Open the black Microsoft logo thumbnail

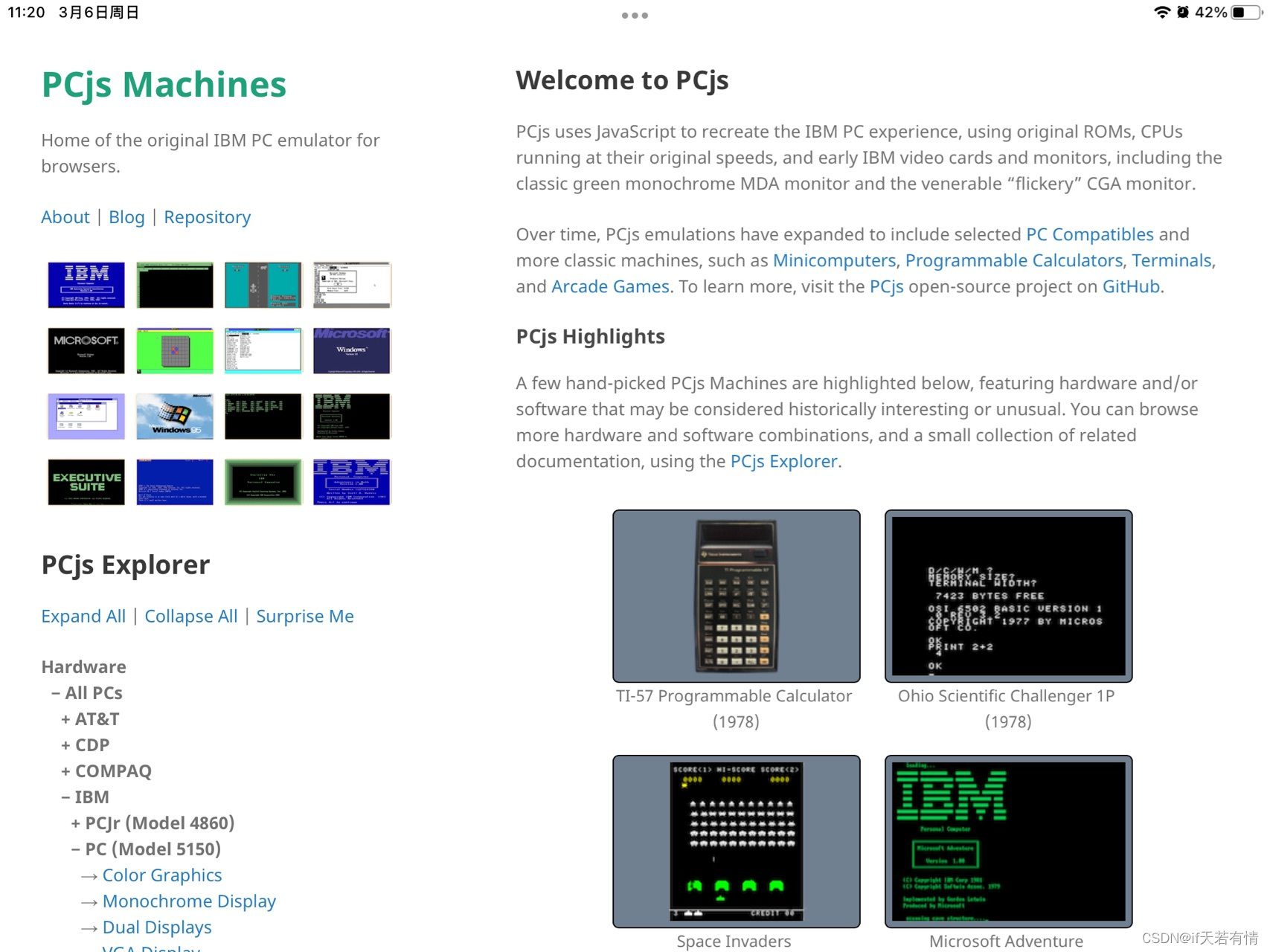coord(86,350)
